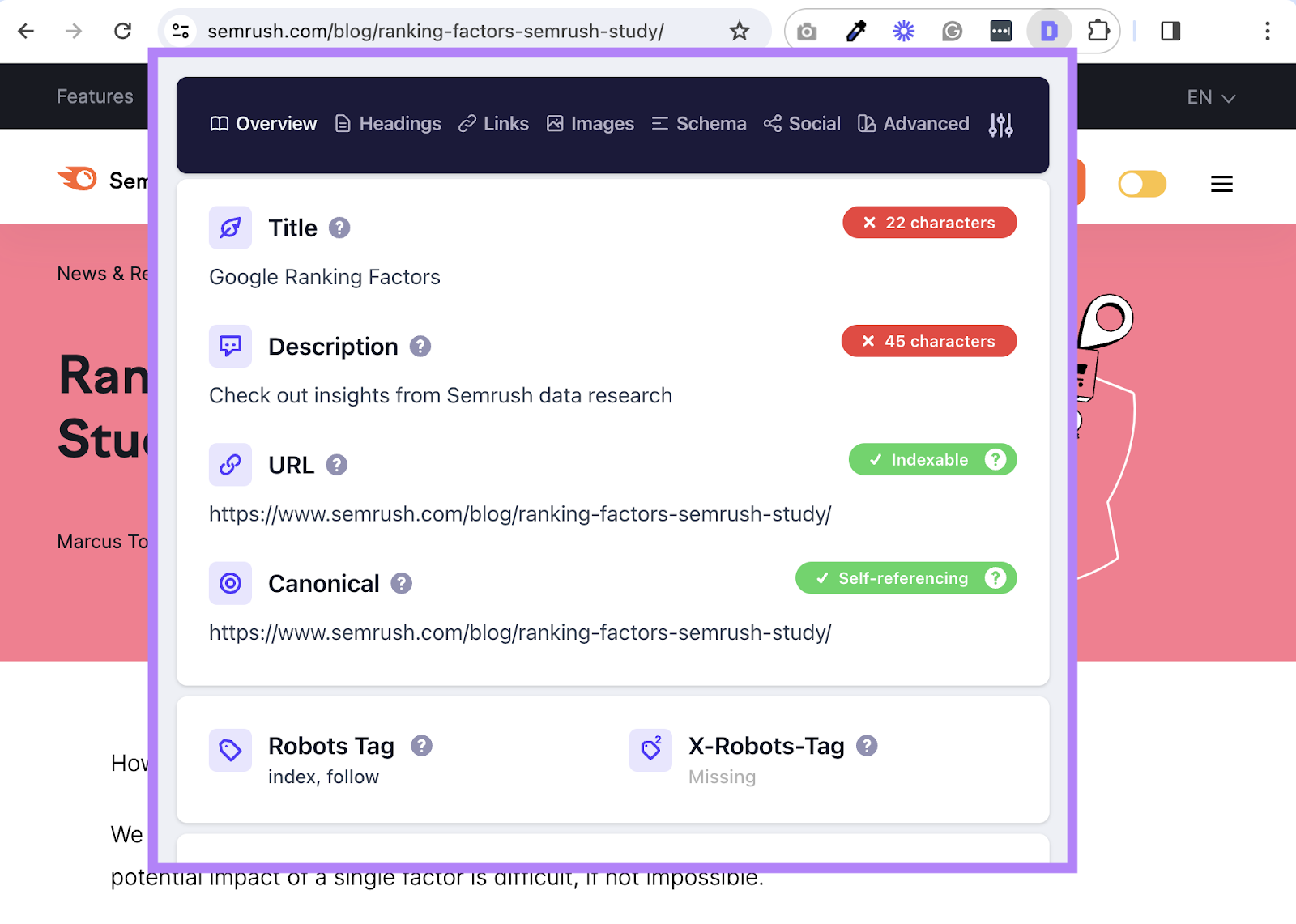This screenshot has height=924, width=1296.
Task: Open site settings from the address bar
Action: tap(180, 31)
